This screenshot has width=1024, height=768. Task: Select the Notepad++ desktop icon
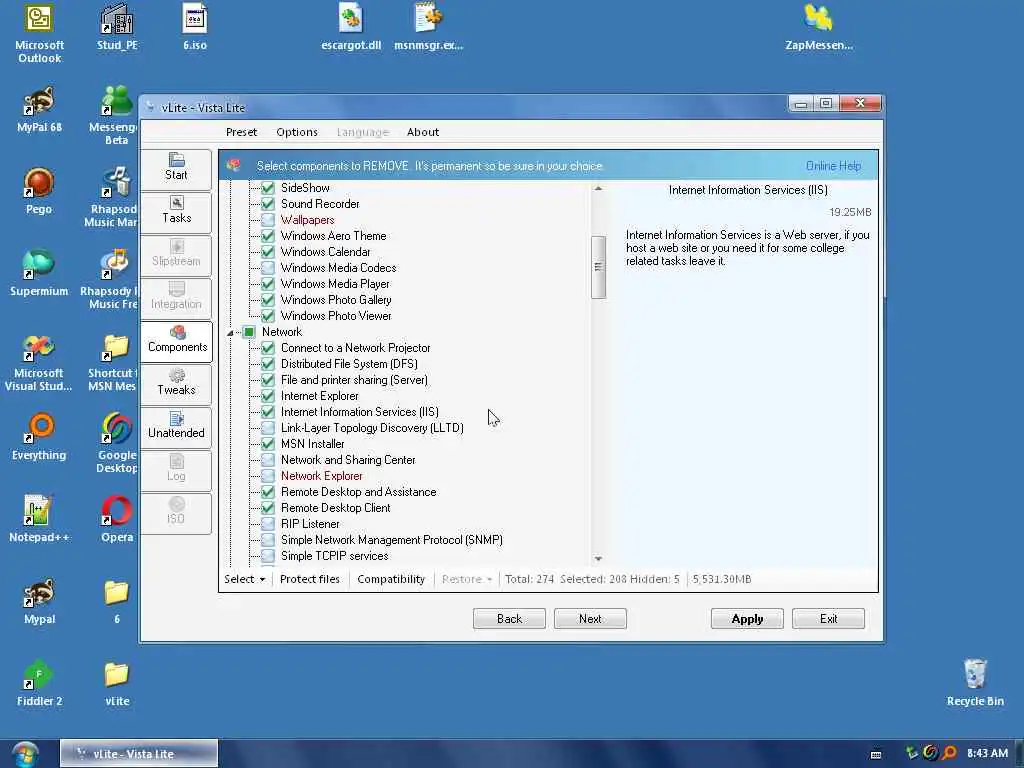coord(39,519)
